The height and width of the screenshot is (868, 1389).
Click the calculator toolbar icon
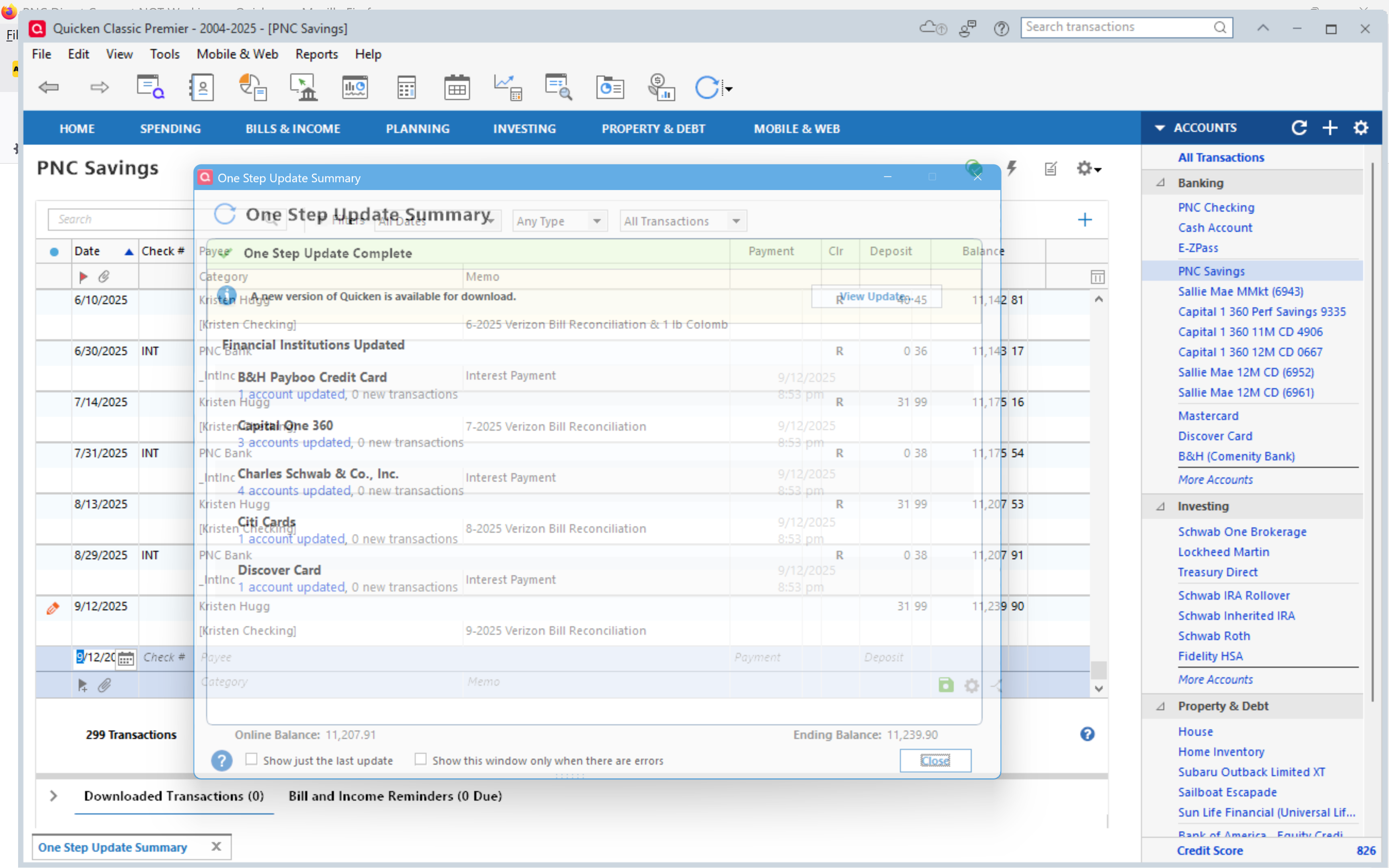pos(406,88)
